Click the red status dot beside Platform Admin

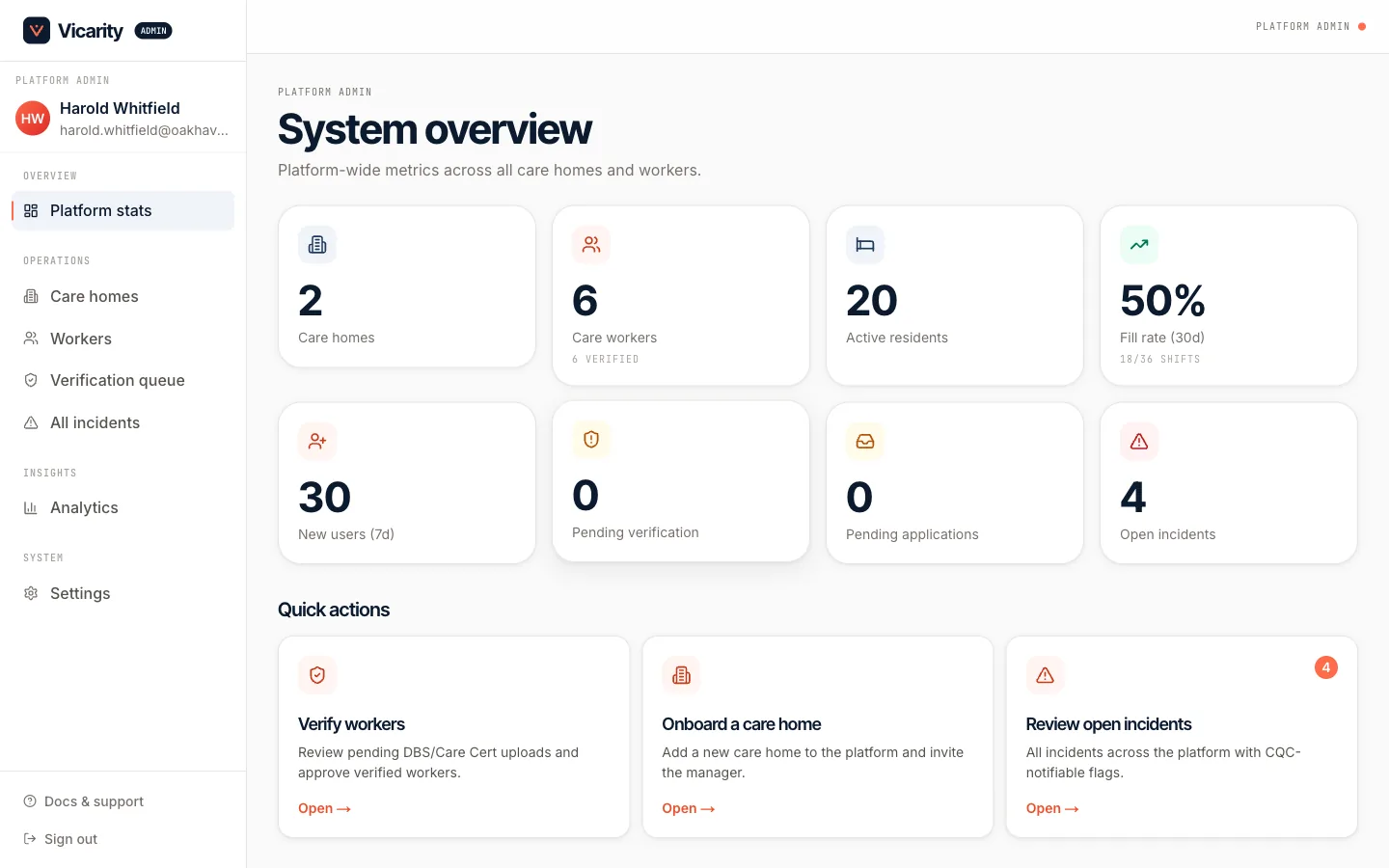(1362, 27)
